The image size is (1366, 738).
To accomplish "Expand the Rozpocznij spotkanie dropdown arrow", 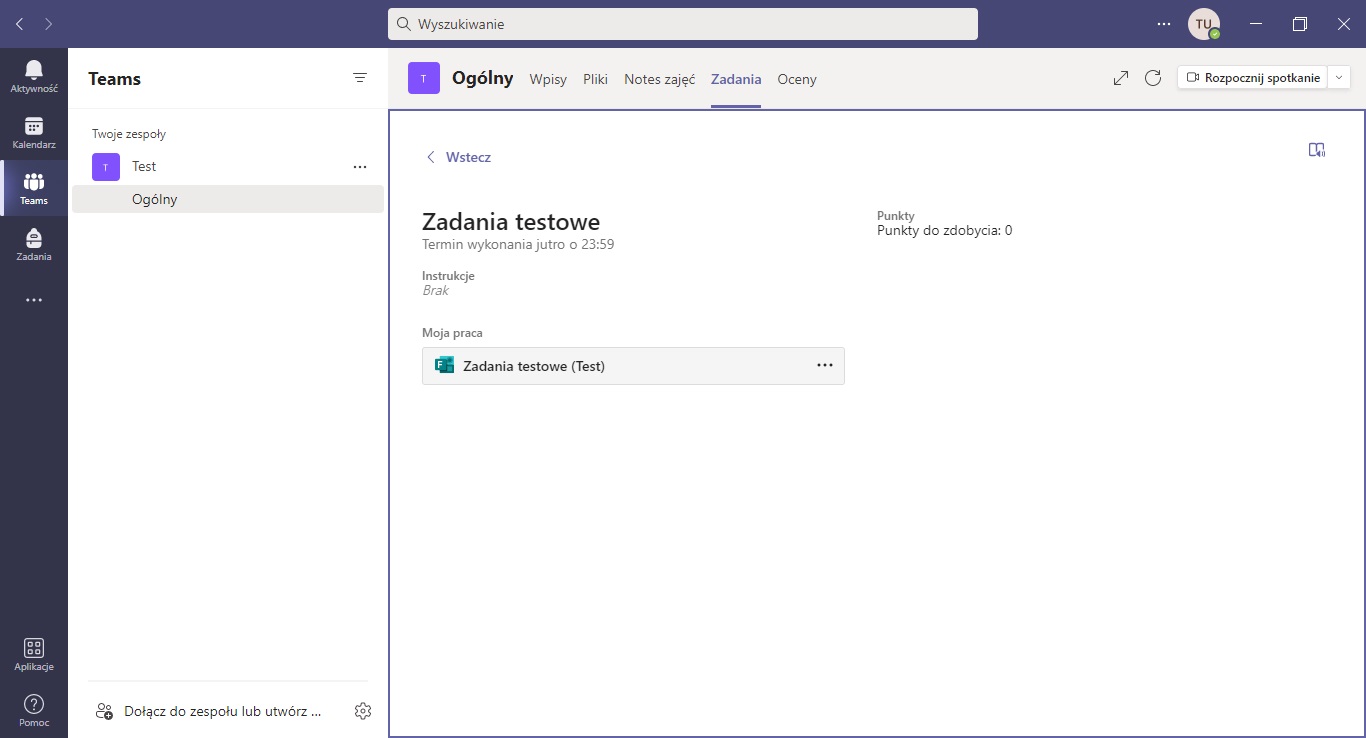I will (x=1339, y=78).
